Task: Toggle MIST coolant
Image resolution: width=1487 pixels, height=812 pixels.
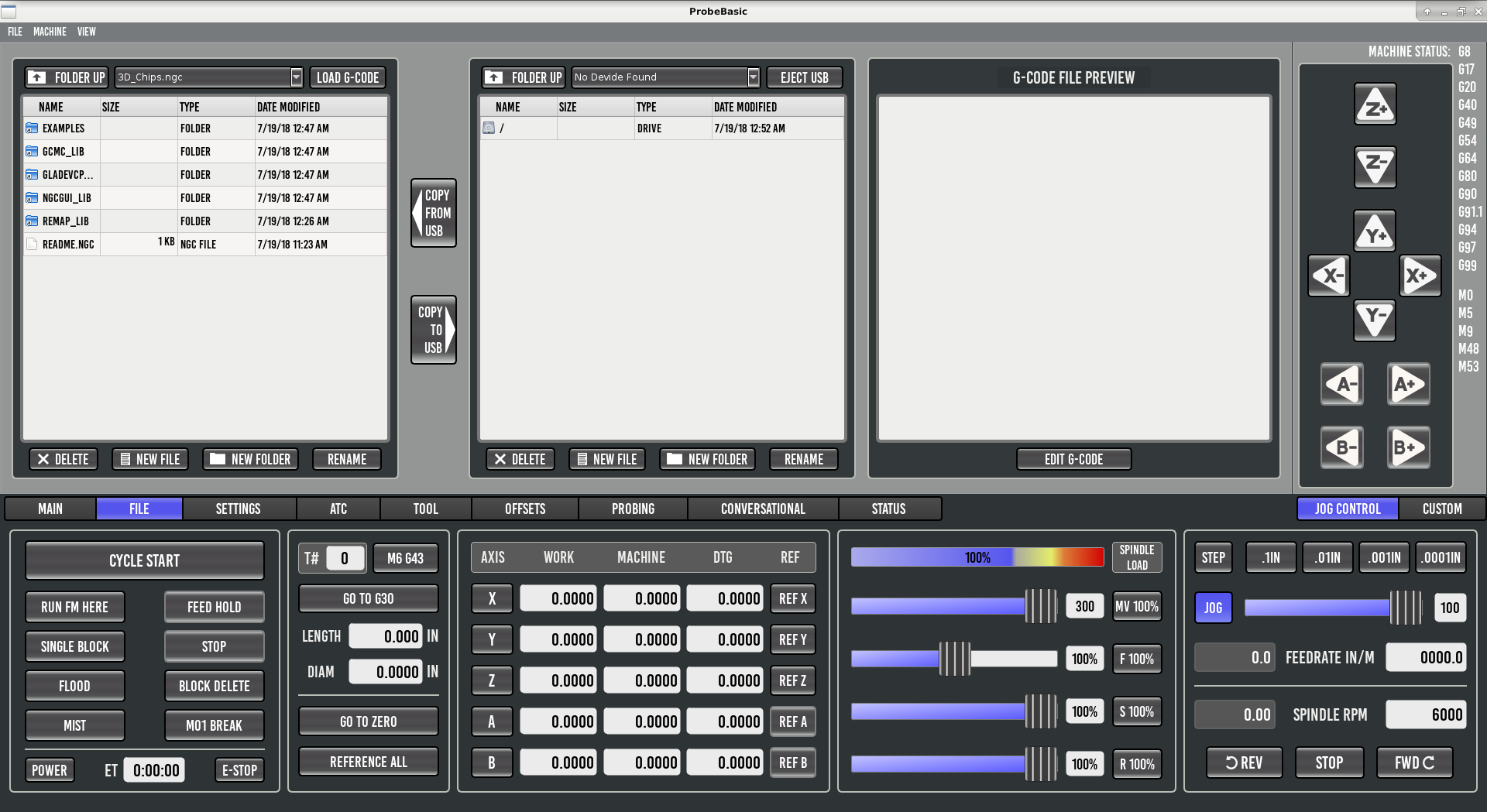Action: click(x=74, y=725)
